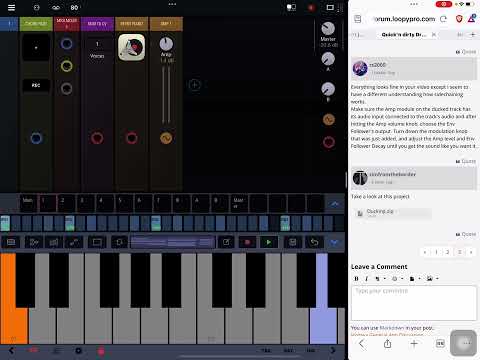The height and width of the screenshot is (360, 480).
Task: Collapse the keyboard panel with the blue chevron
Action: (334, 242)
